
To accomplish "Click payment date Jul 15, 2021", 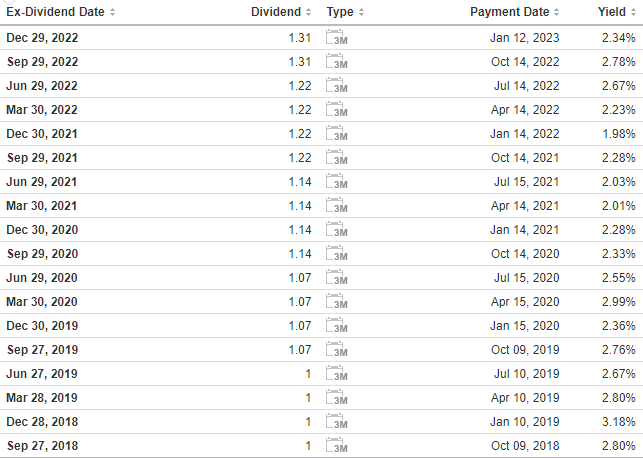I will [527, 182].
